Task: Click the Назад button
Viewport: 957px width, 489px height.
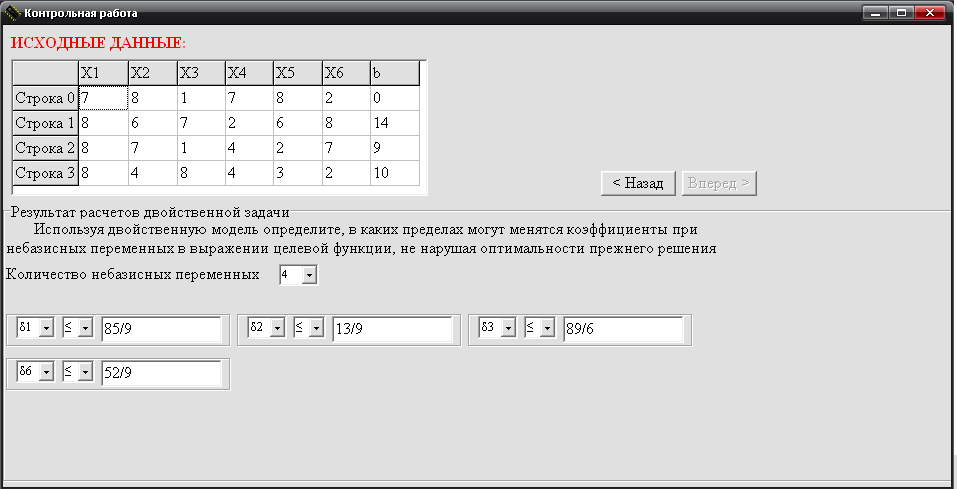Action: point(638,183)
